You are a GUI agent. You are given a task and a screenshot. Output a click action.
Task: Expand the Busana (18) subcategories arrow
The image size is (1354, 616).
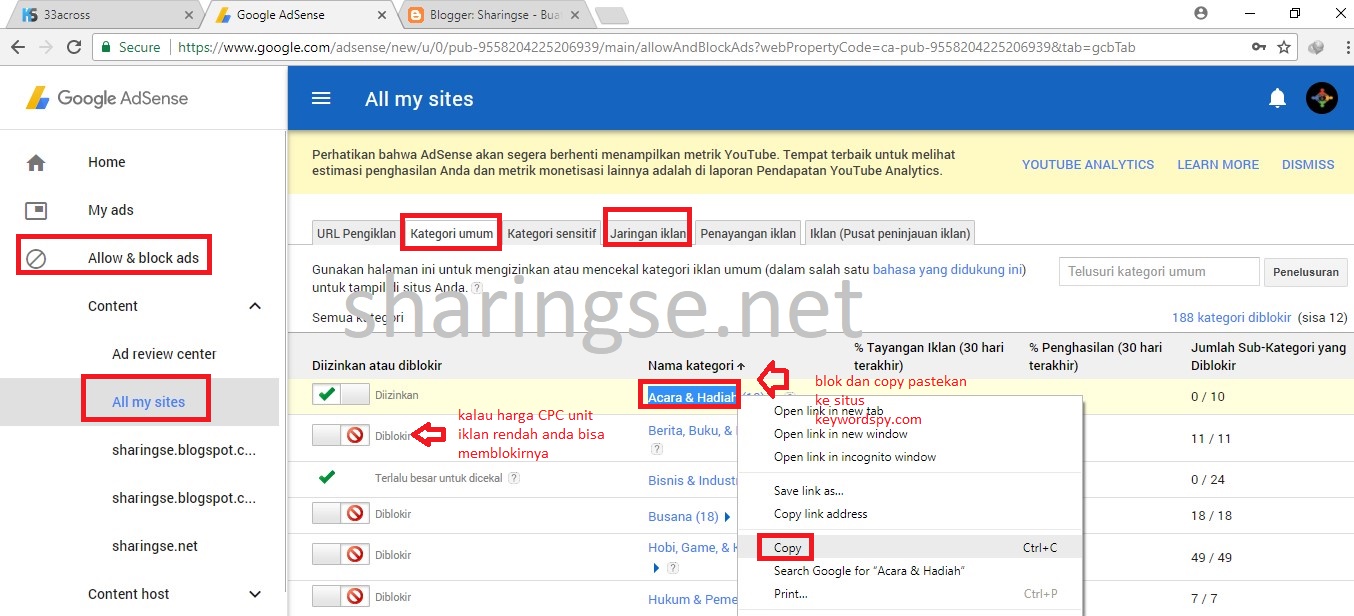(x=727, y=516)
